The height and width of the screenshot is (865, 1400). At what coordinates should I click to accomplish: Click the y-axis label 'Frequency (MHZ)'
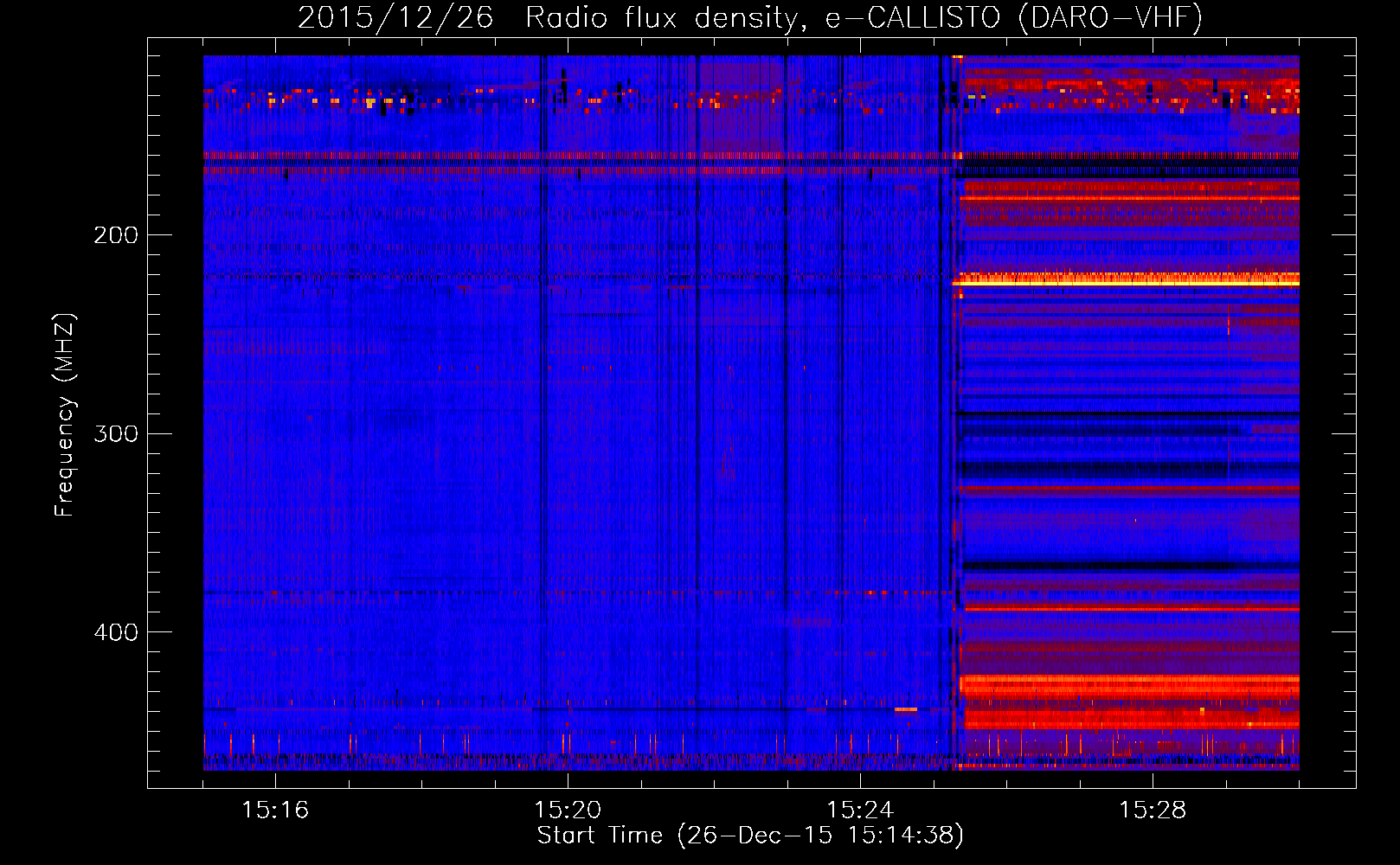coord(65,415)
